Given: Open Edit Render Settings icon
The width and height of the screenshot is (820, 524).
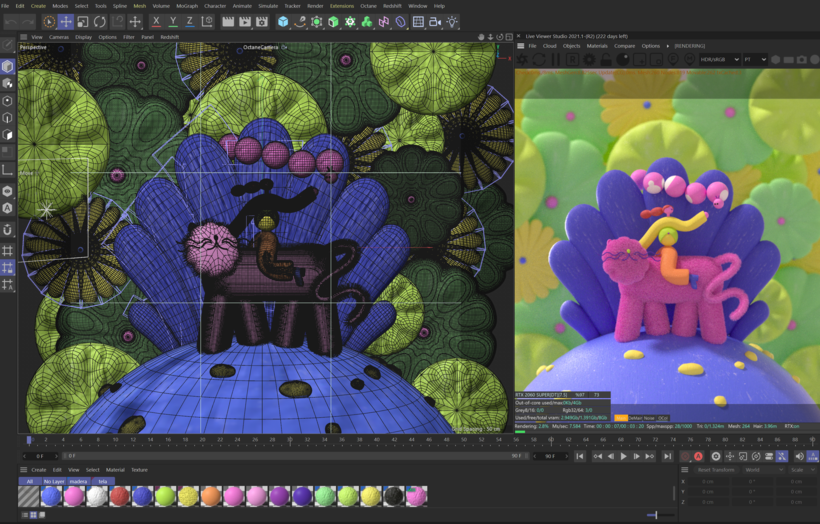Looking at the screenshot, I should coord(261,22).
